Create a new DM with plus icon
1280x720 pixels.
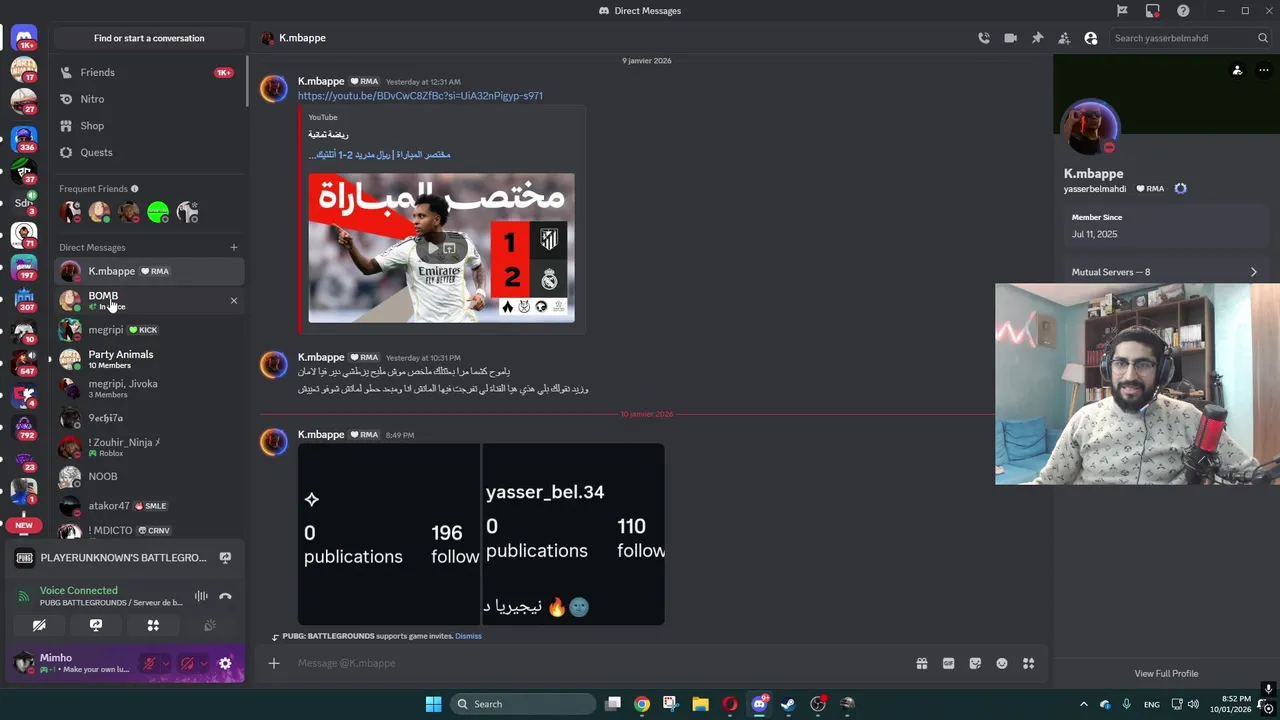(234, 247)
